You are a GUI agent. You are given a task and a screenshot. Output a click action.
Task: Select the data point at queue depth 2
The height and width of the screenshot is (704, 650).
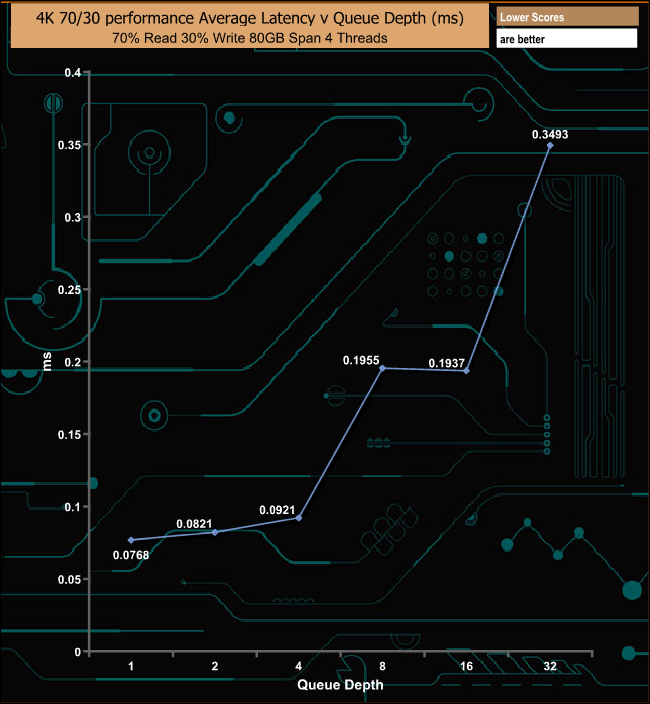pyautogui.click(x=215, y=532)
